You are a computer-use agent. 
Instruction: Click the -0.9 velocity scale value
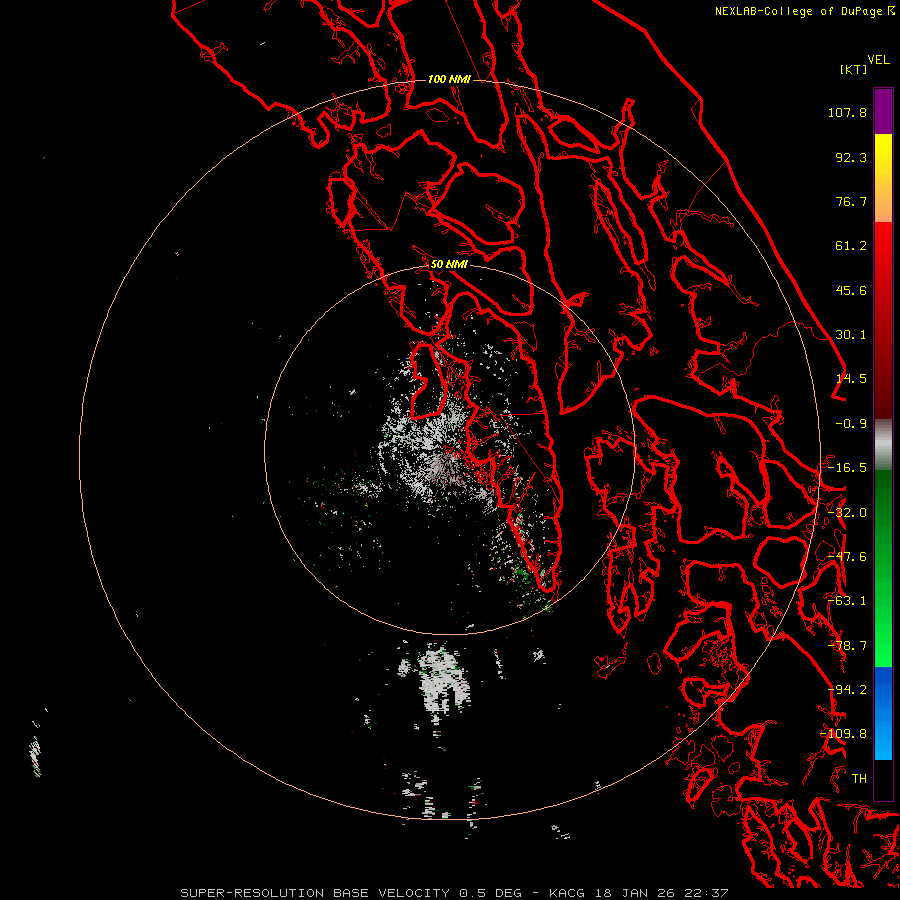tap(851, 424)
